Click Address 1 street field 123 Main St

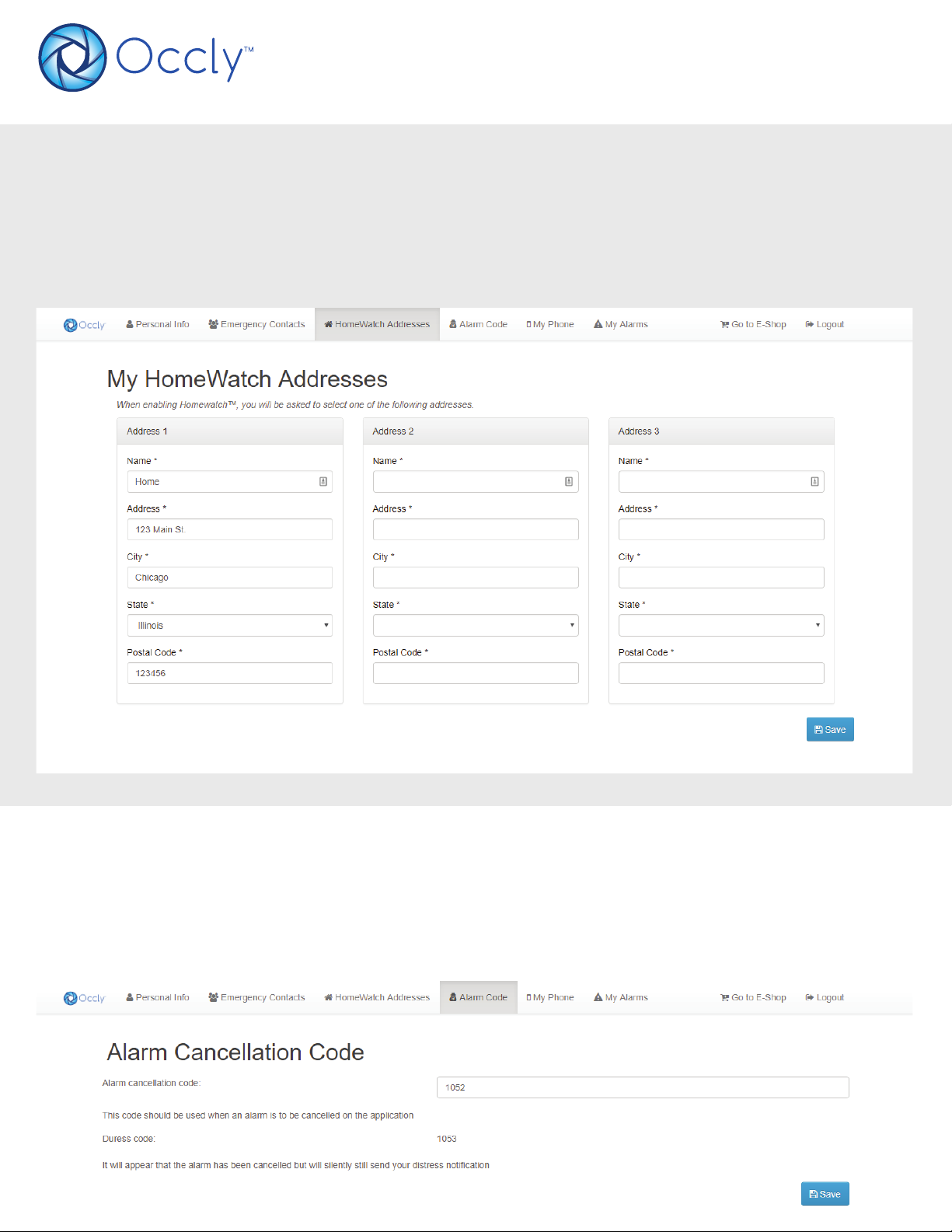230,529
